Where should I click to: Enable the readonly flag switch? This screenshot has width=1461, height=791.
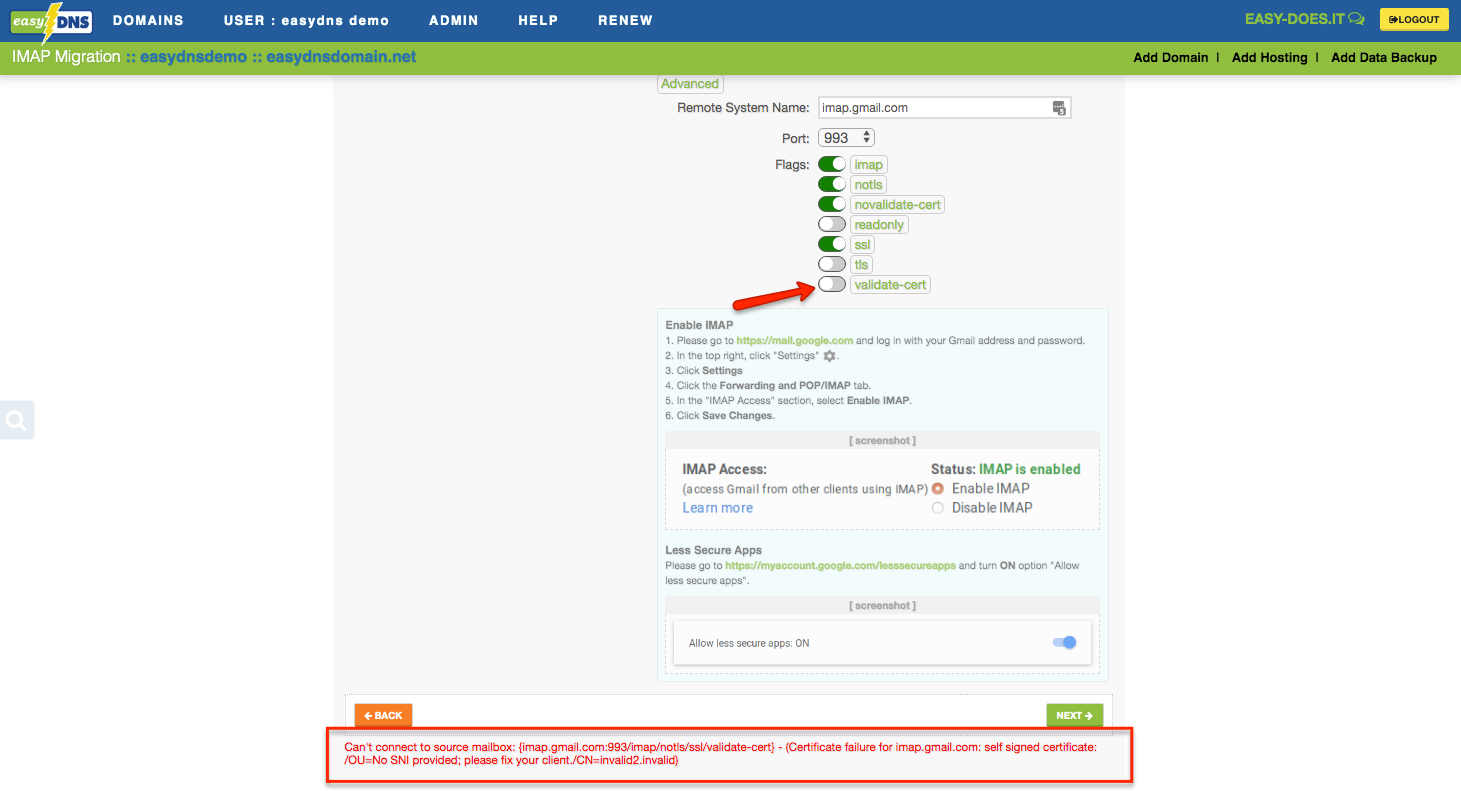point(832,224)
